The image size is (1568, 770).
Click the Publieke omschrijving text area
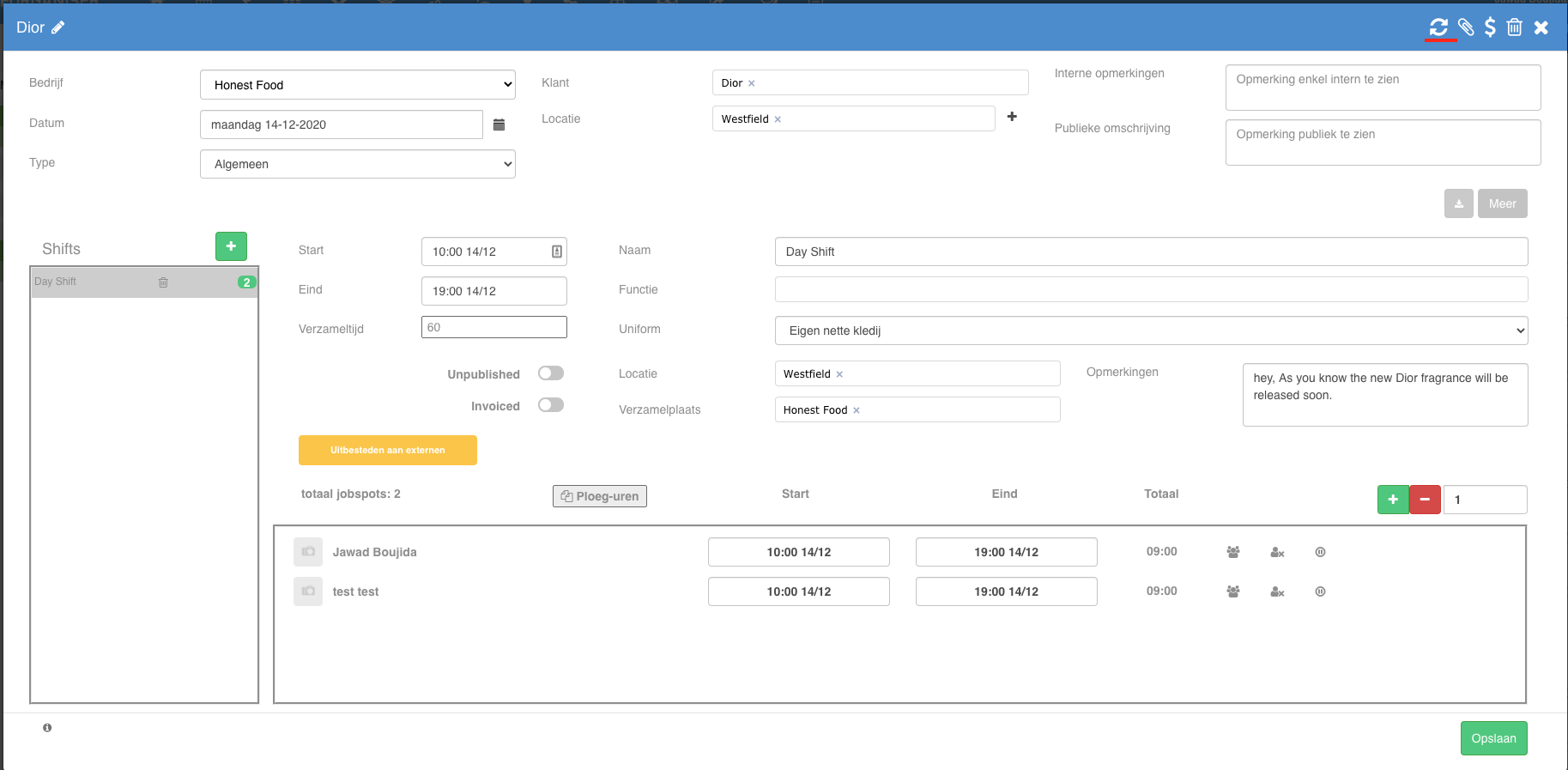pos(1383,142)
